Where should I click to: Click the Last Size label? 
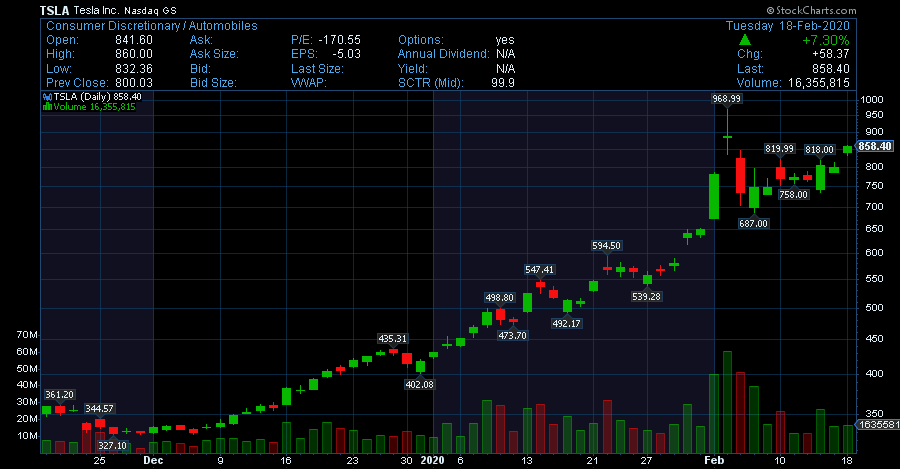317,69
